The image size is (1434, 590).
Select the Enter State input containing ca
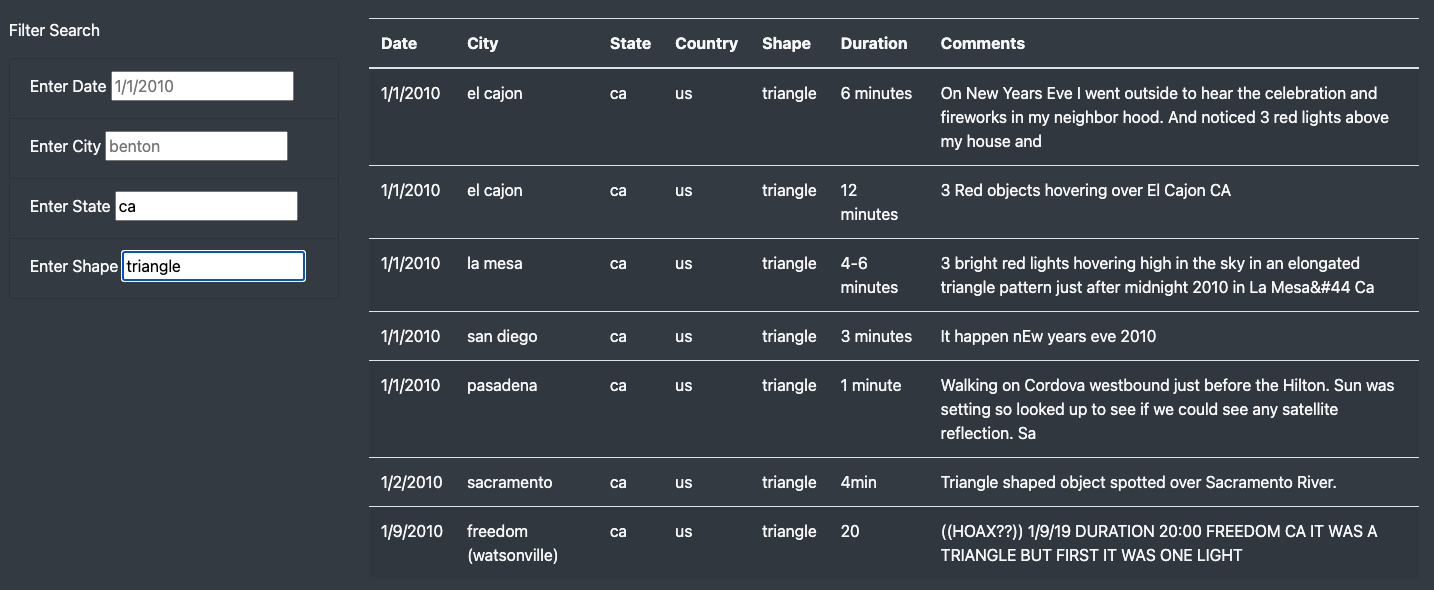coord(206,206)
